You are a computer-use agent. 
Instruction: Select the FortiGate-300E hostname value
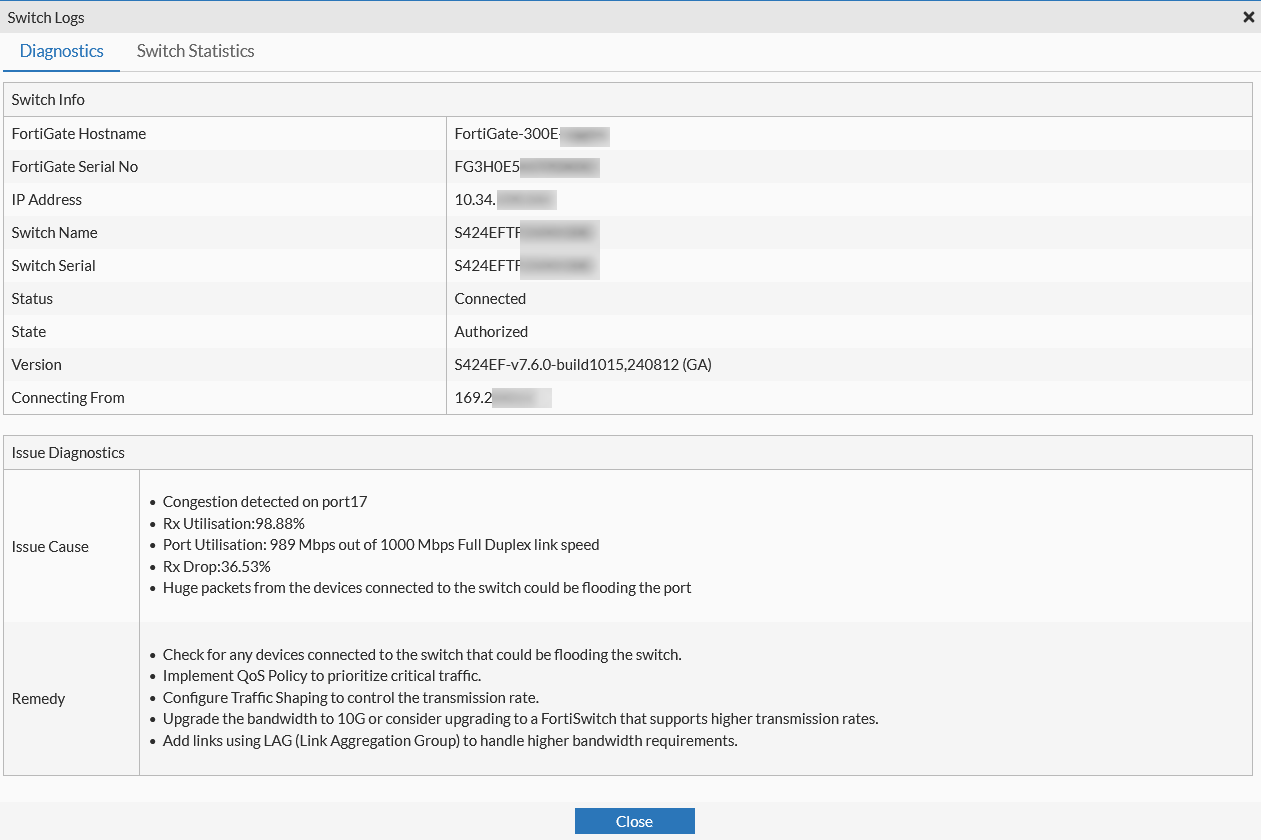pos(531,134)
